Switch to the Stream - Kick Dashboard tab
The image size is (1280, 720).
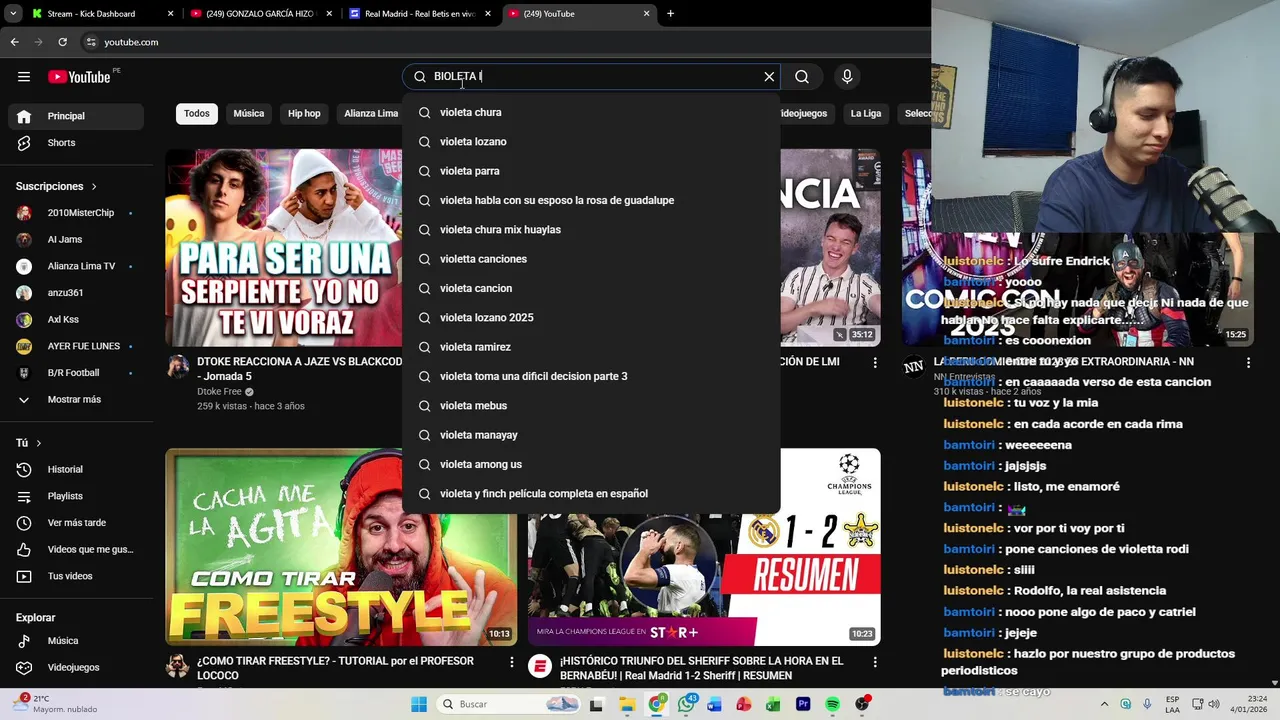coord(103,14)
